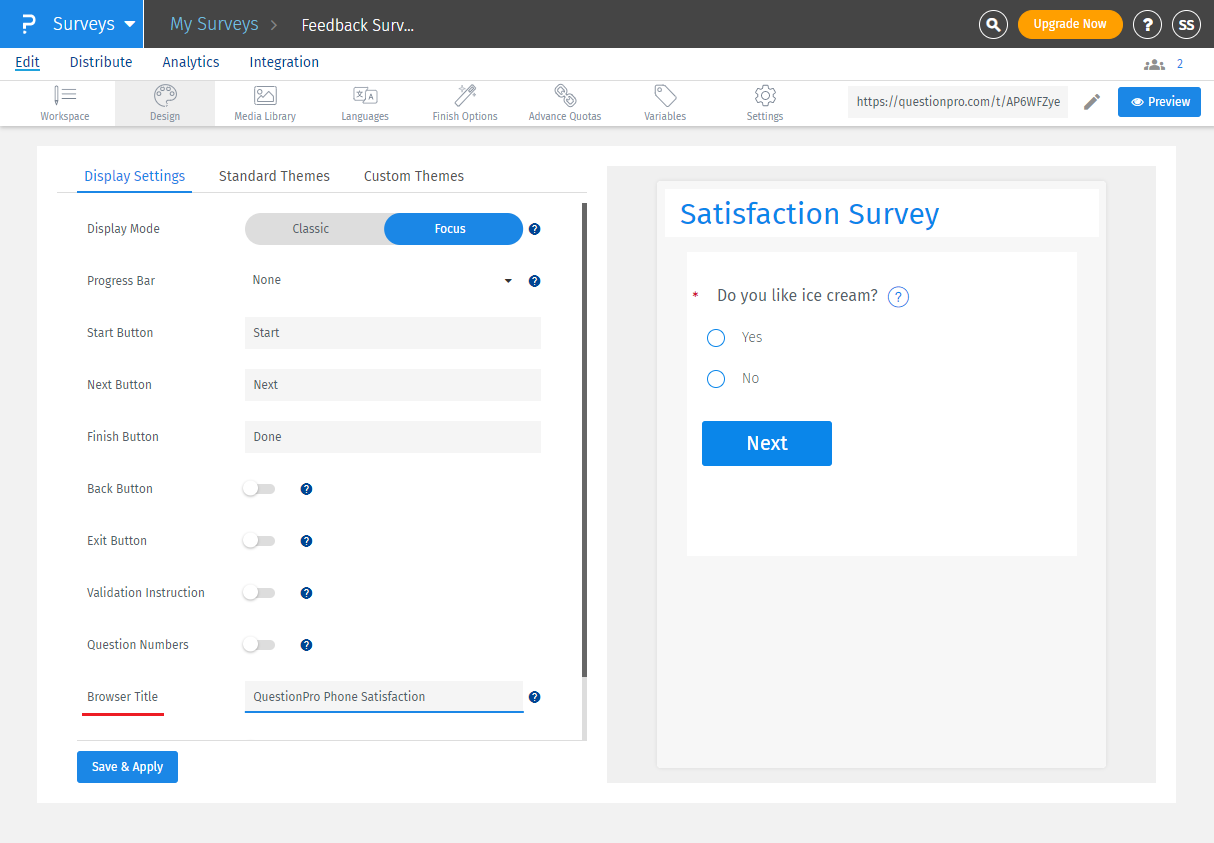Image resolution: width=1214 pixels, height=843 pixels.
Task: Switch to the Standard Themes tab
Action: point(274,176)
